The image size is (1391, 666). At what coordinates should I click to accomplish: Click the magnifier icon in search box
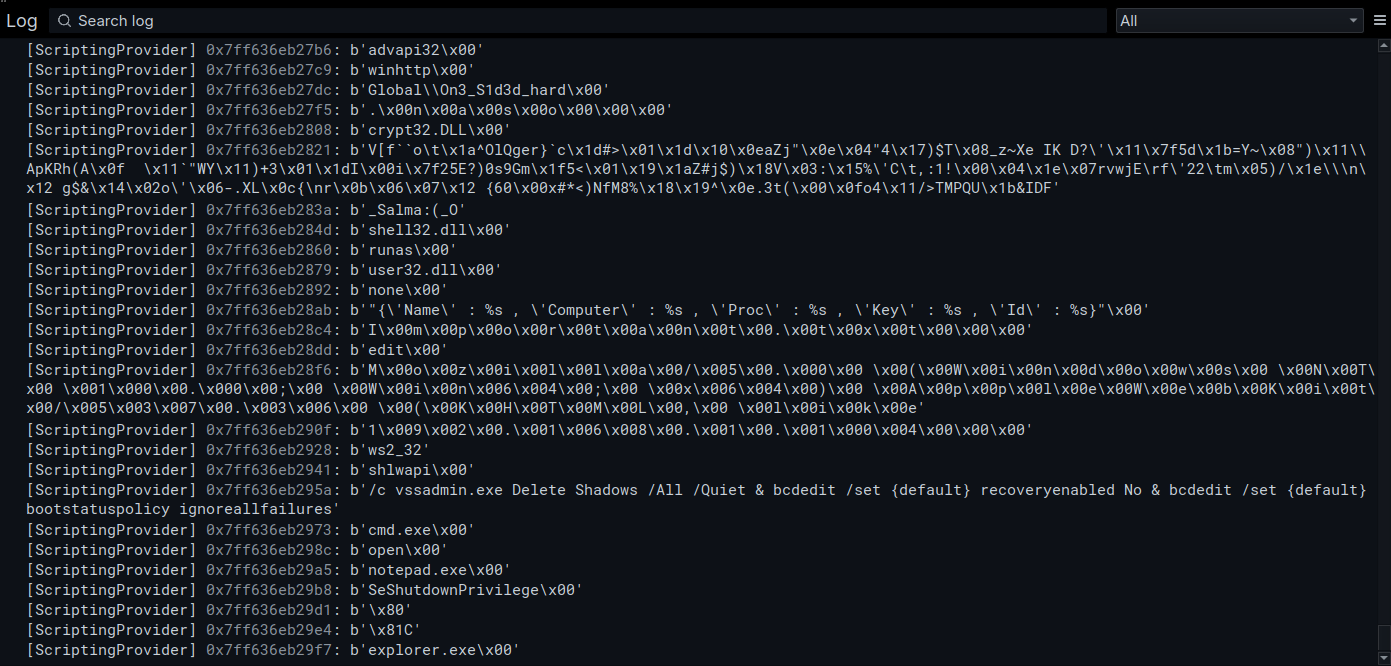(64, 20)
